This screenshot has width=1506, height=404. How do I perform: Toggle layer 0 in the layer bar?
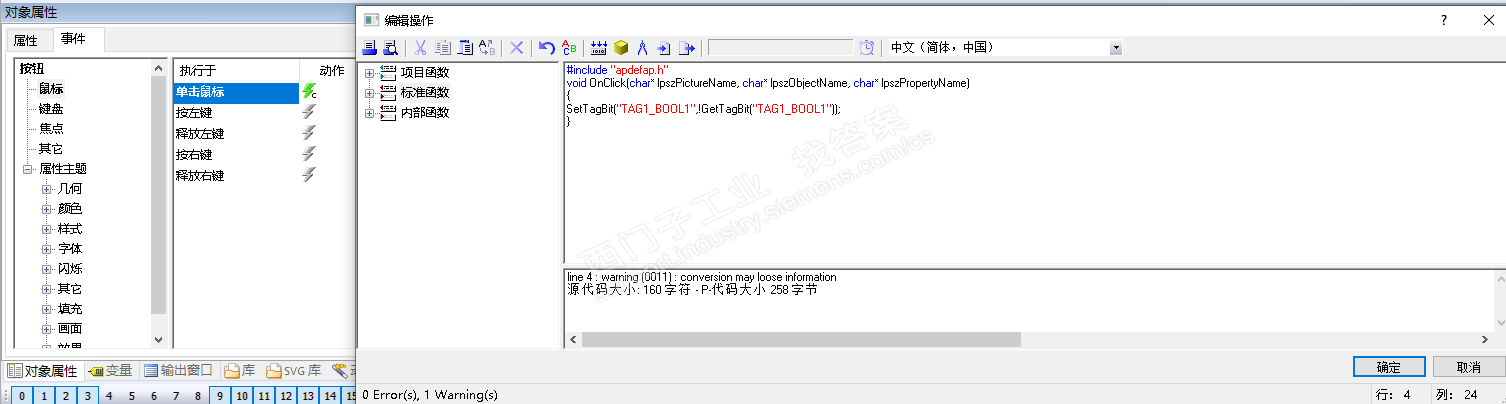point(20,396)
